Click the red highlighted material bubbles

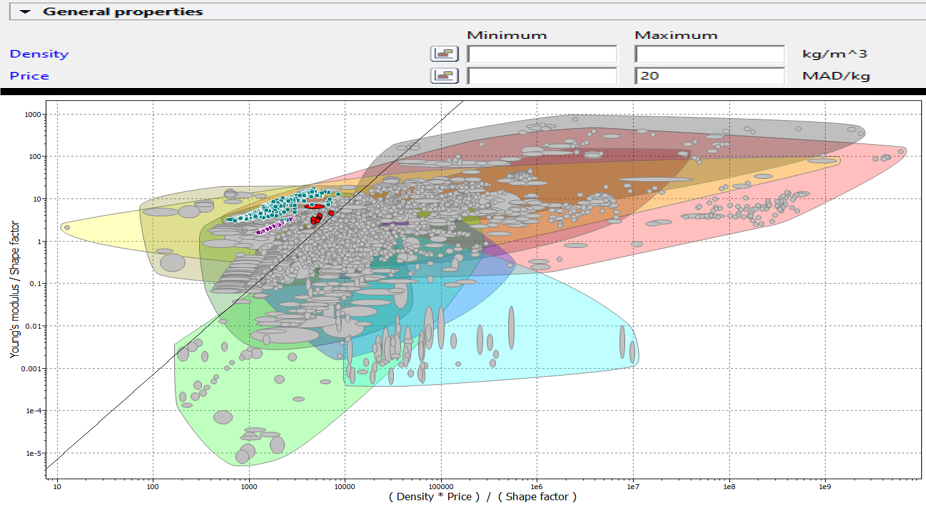click(316, 217)
